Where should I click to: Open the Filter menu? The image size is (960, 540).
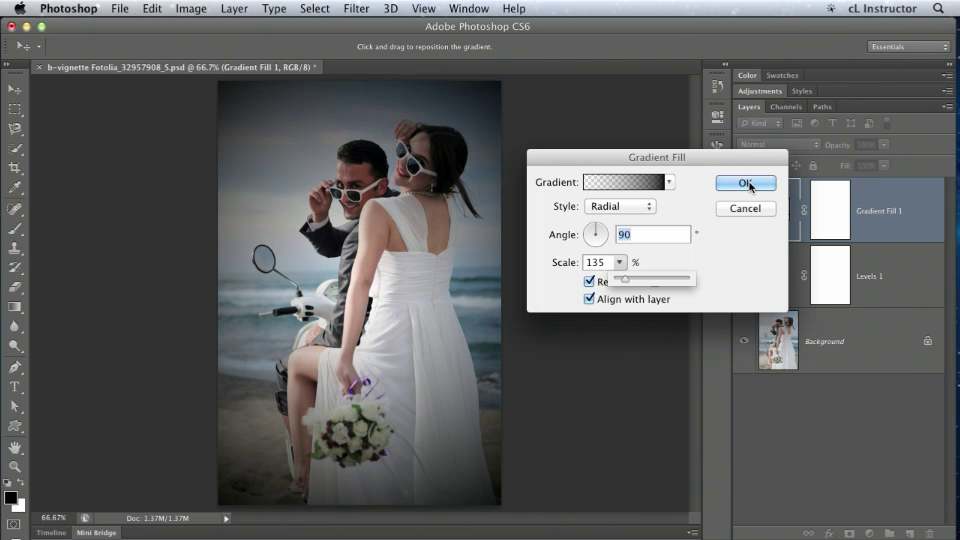point(356,9)
